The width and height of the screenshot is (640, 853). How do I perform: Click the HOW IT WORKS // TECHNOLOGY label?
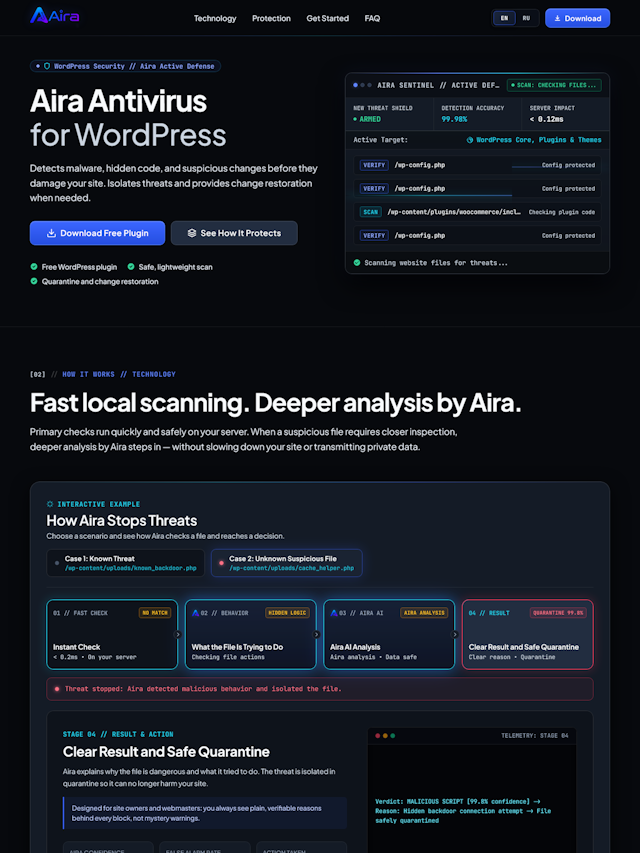[x=119, y=374]
